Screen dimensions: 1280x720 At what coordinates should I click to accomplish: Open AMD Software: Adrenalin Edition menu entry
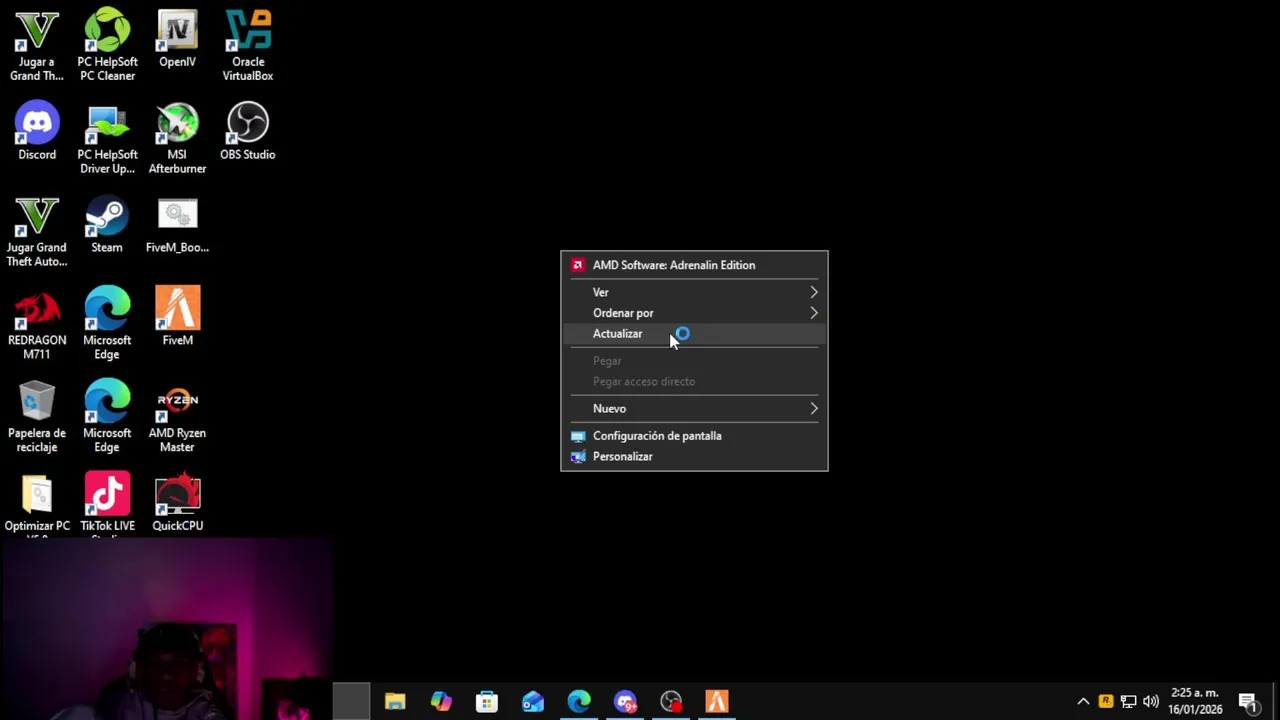694,265
